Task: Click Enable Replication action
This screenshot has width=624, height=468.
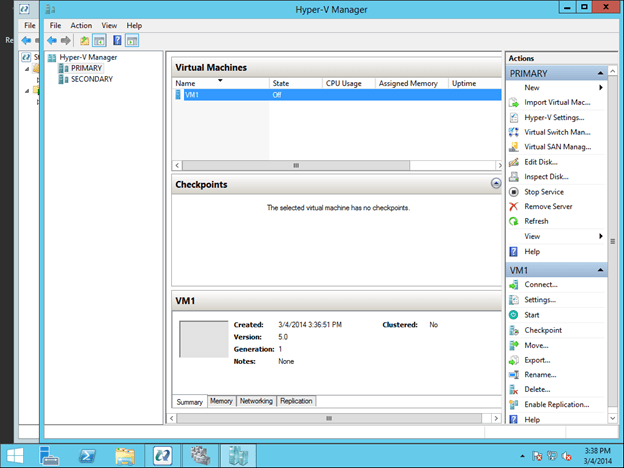Action: [x=556, y=405]
